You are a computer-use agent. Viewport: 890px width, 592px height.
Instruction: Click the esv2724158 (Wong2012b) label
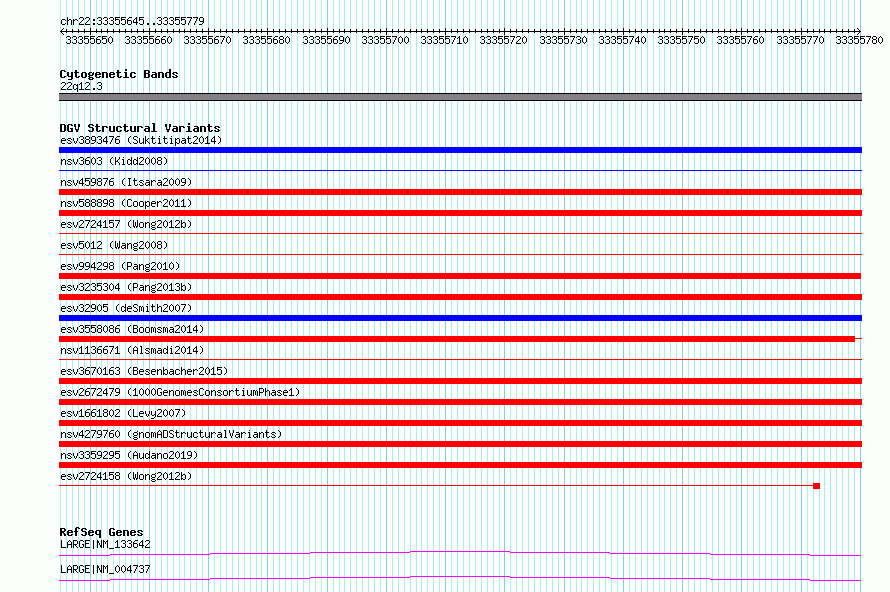coord(126,476)
